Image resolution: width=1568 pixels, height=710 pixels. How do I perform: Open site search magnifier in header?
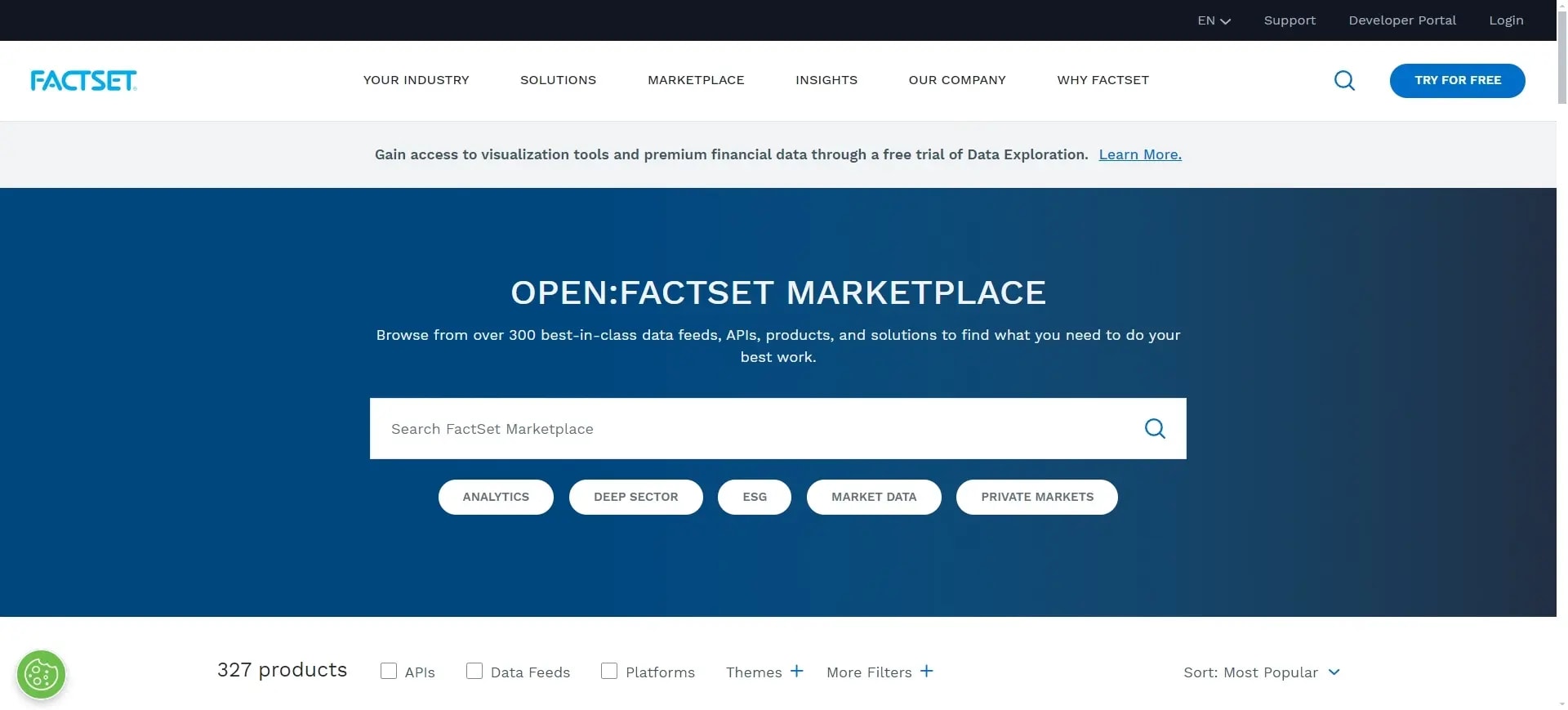tap(1344, 80)
